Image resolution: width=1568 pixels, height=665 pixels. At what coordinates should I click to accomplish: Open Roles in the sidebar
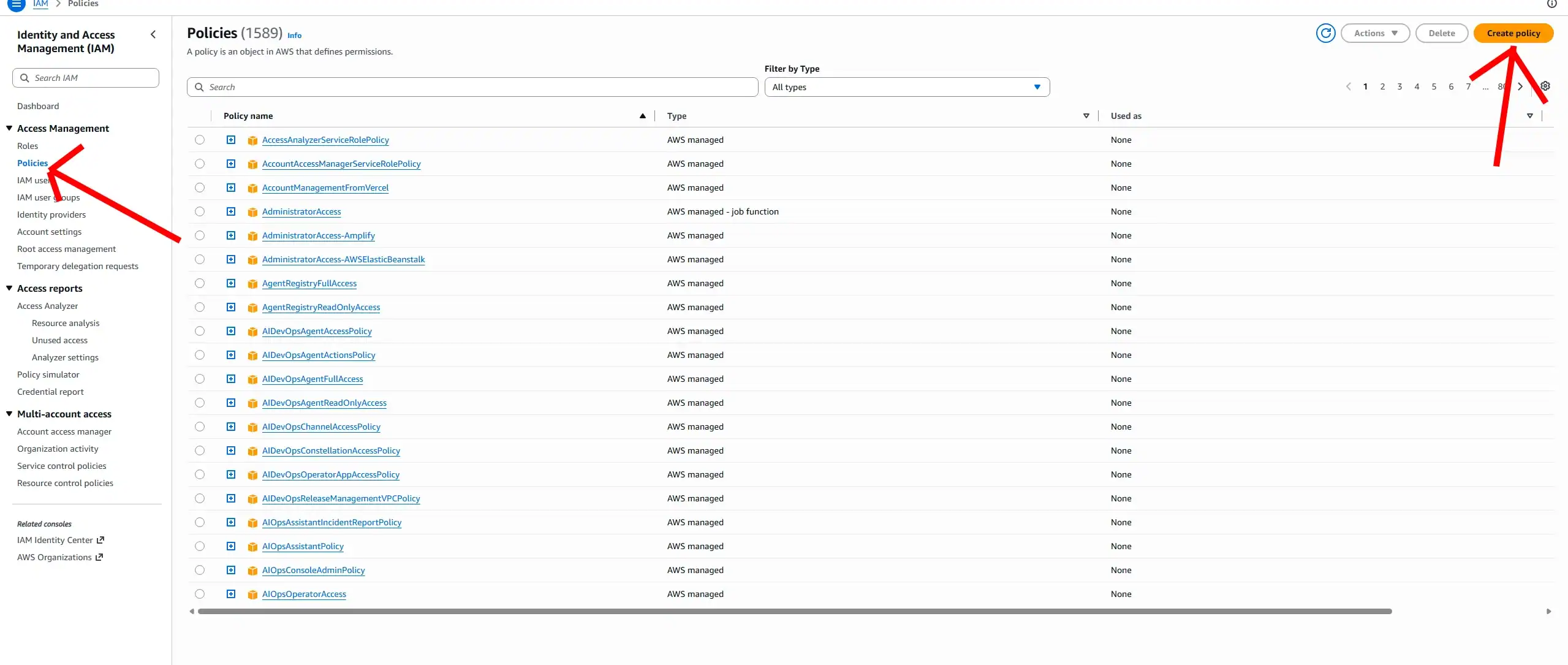[28, 146]
